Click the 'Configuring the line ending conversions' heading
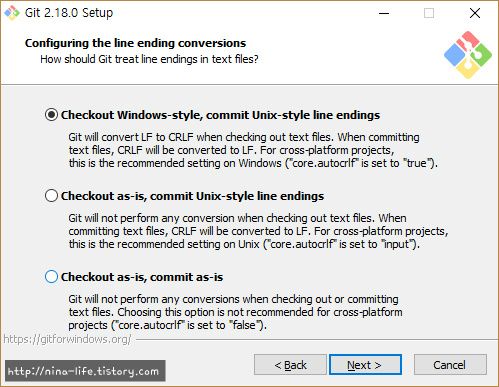 [x=135, y=43]
